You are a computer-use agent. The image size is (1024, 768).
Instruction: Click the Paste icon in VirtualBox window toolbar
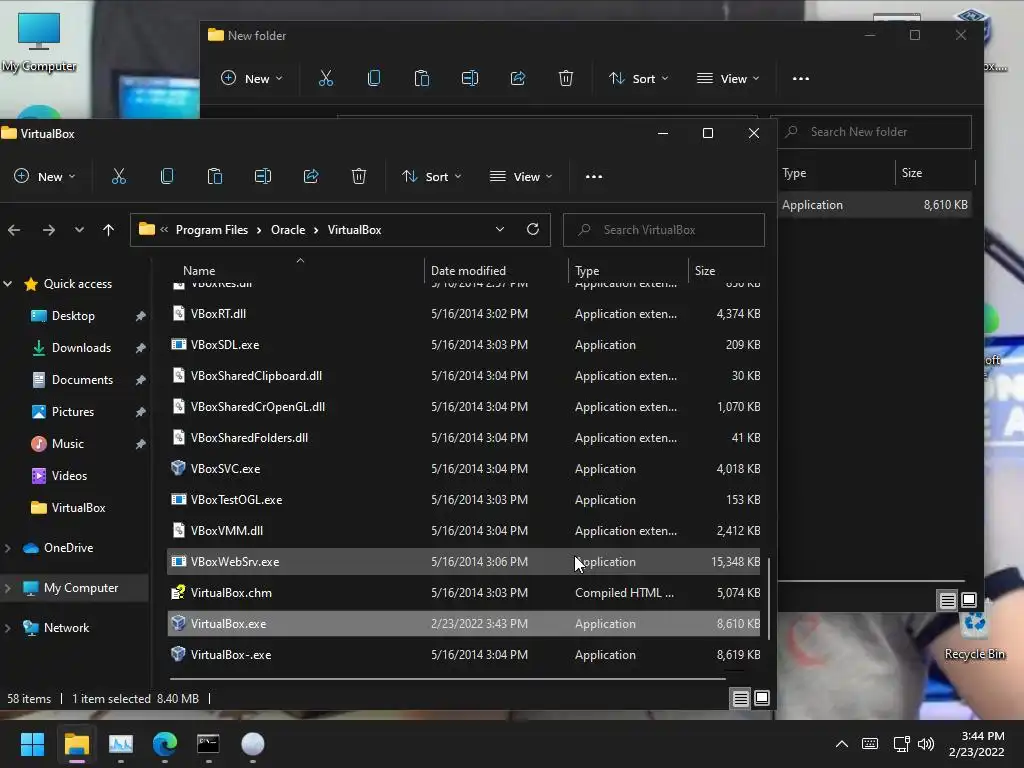(215, 176)
